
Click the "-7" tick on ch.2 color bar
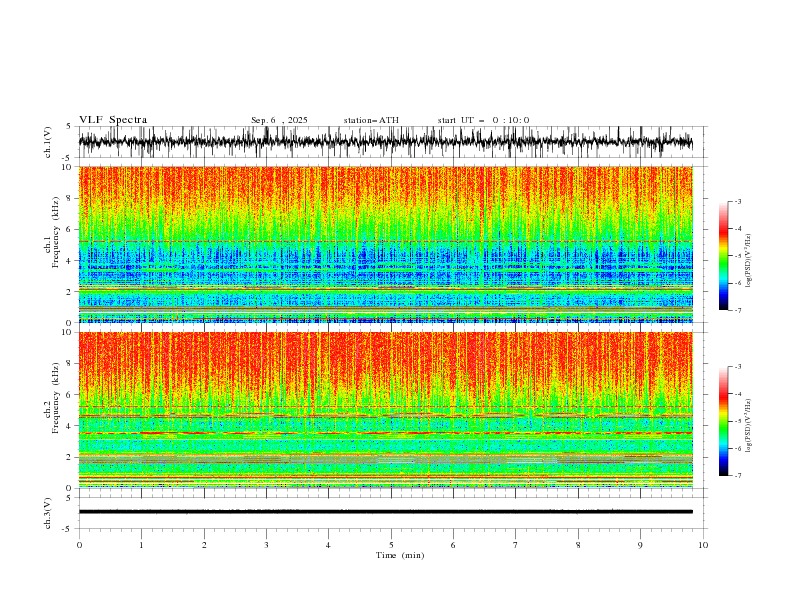coord(738,476)
